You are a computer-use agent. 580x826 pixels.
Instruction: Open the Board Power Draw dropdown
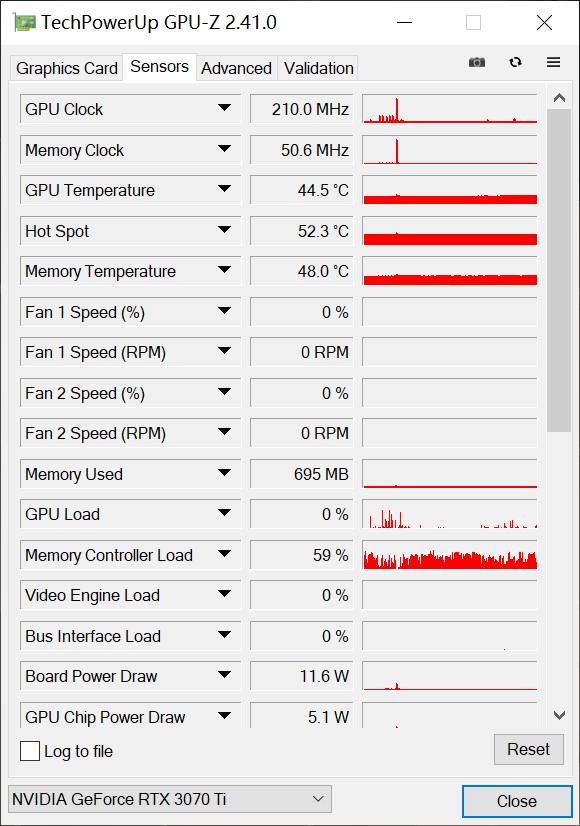225,676
